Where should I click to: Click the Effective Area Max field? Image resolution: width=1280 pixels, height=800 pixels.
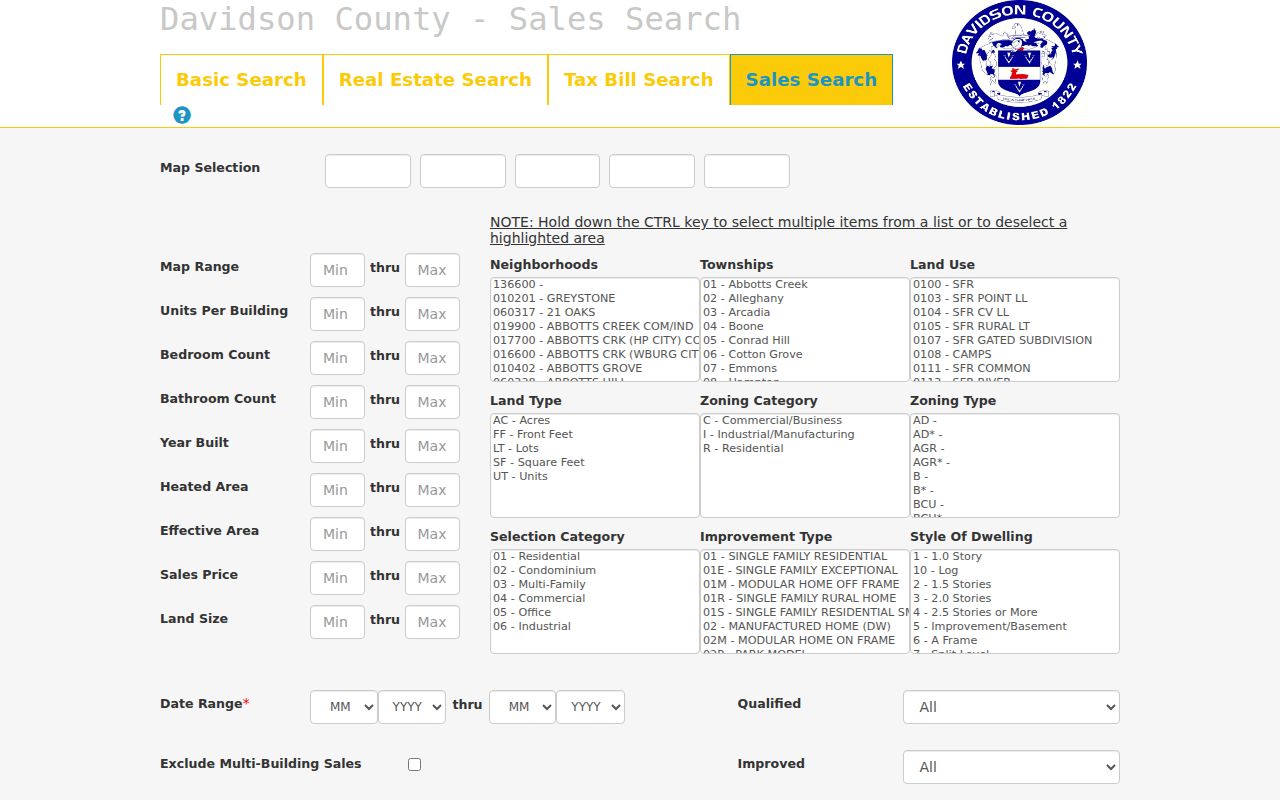coord(432,534)
